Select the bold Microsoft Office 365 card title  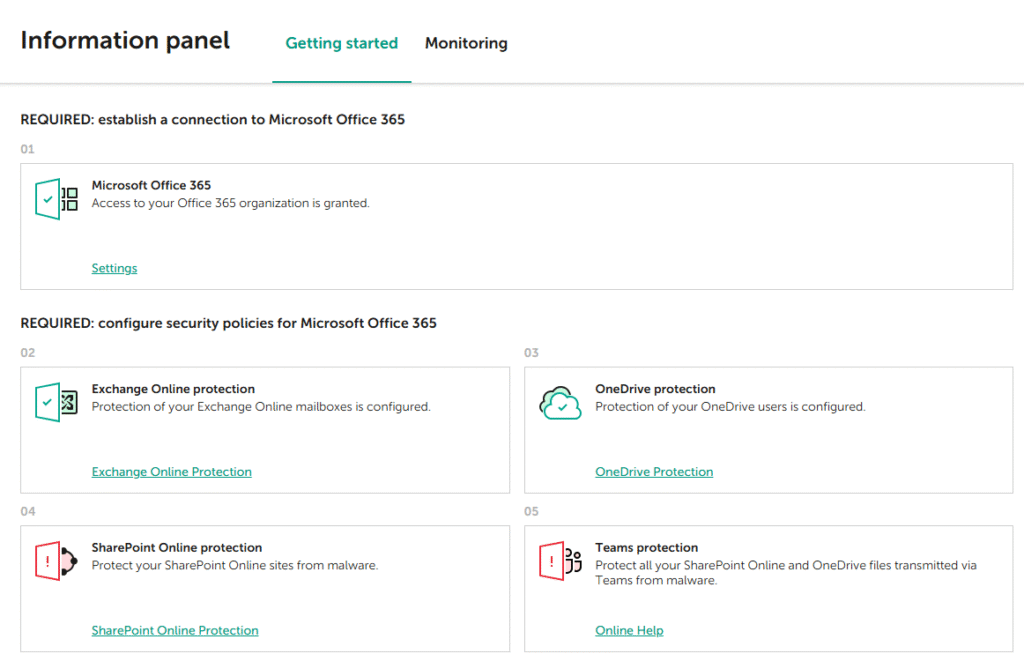pyautogui.click(x=151, y=185)
